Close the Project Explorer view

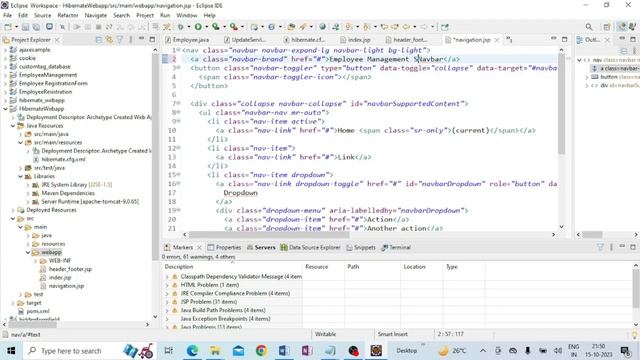[57, 40]
